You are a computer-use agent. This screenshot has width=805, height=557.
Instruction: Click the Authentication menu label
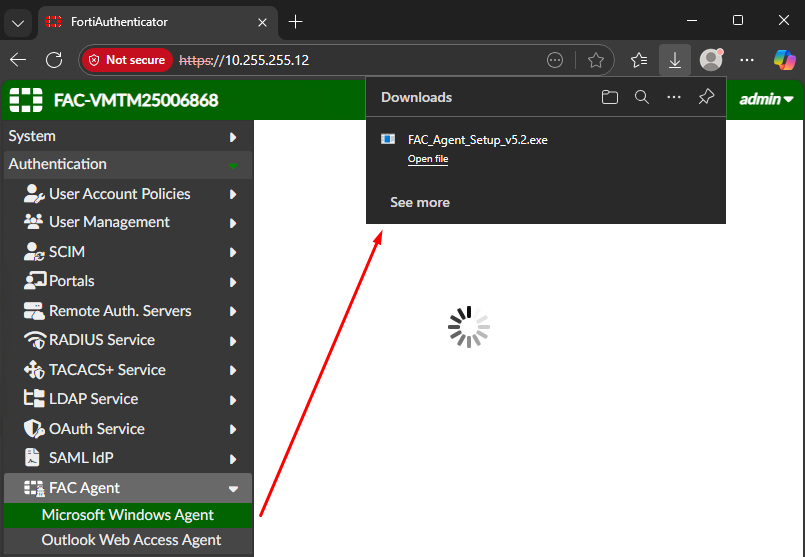pos(58,164)
